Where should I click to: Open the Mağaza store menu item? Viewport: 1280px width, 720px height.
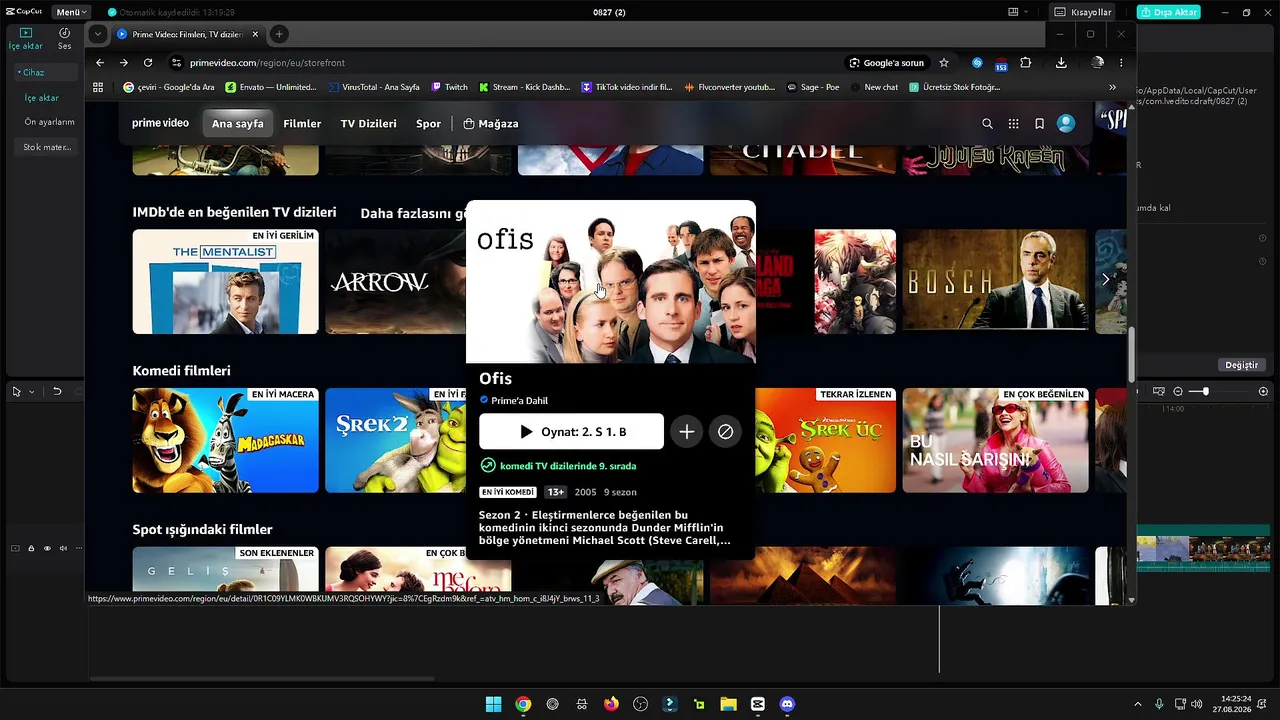click(x=491, y=124)
